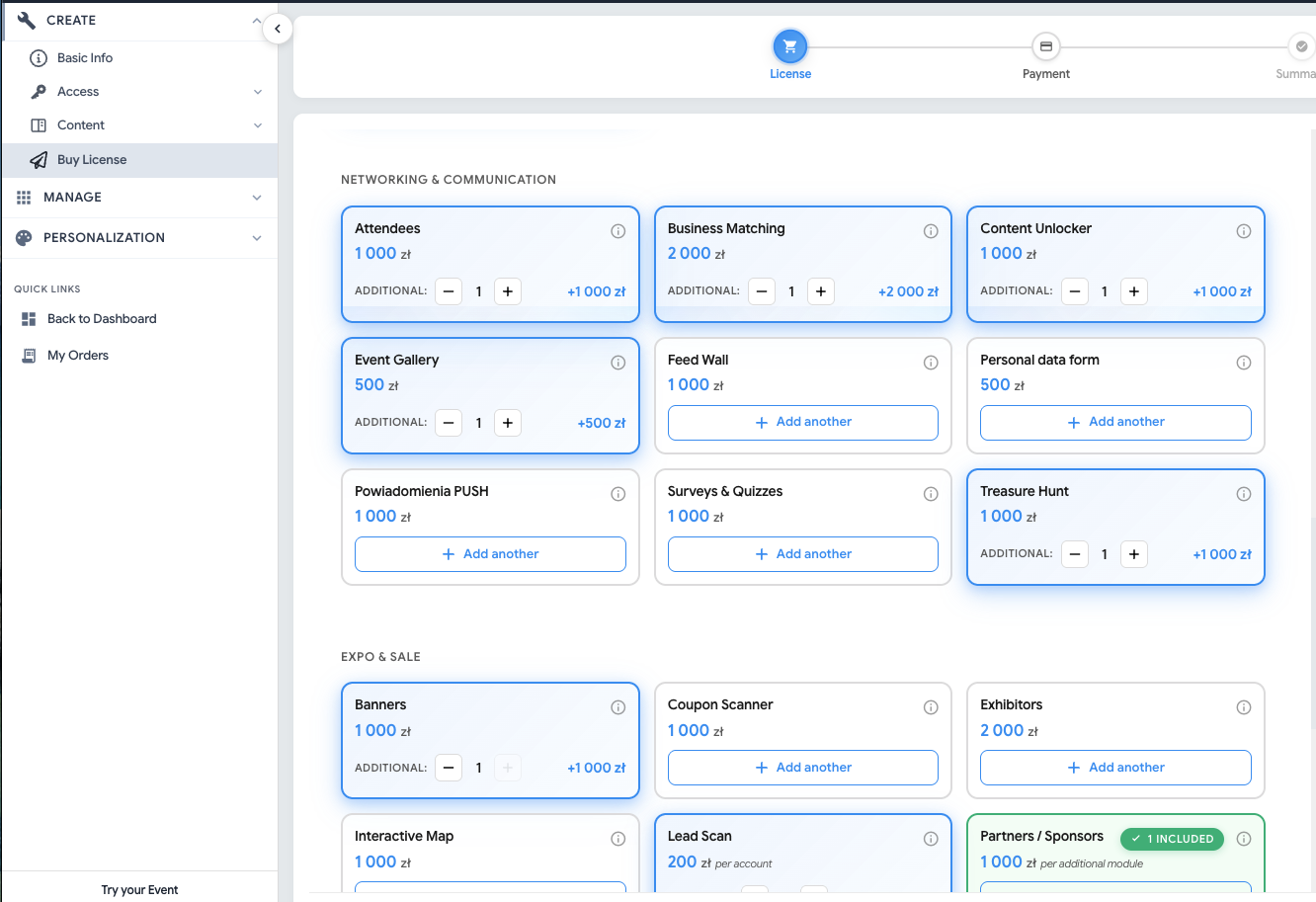Increase Event Gallery quantity with plus

tap(508, 423)
